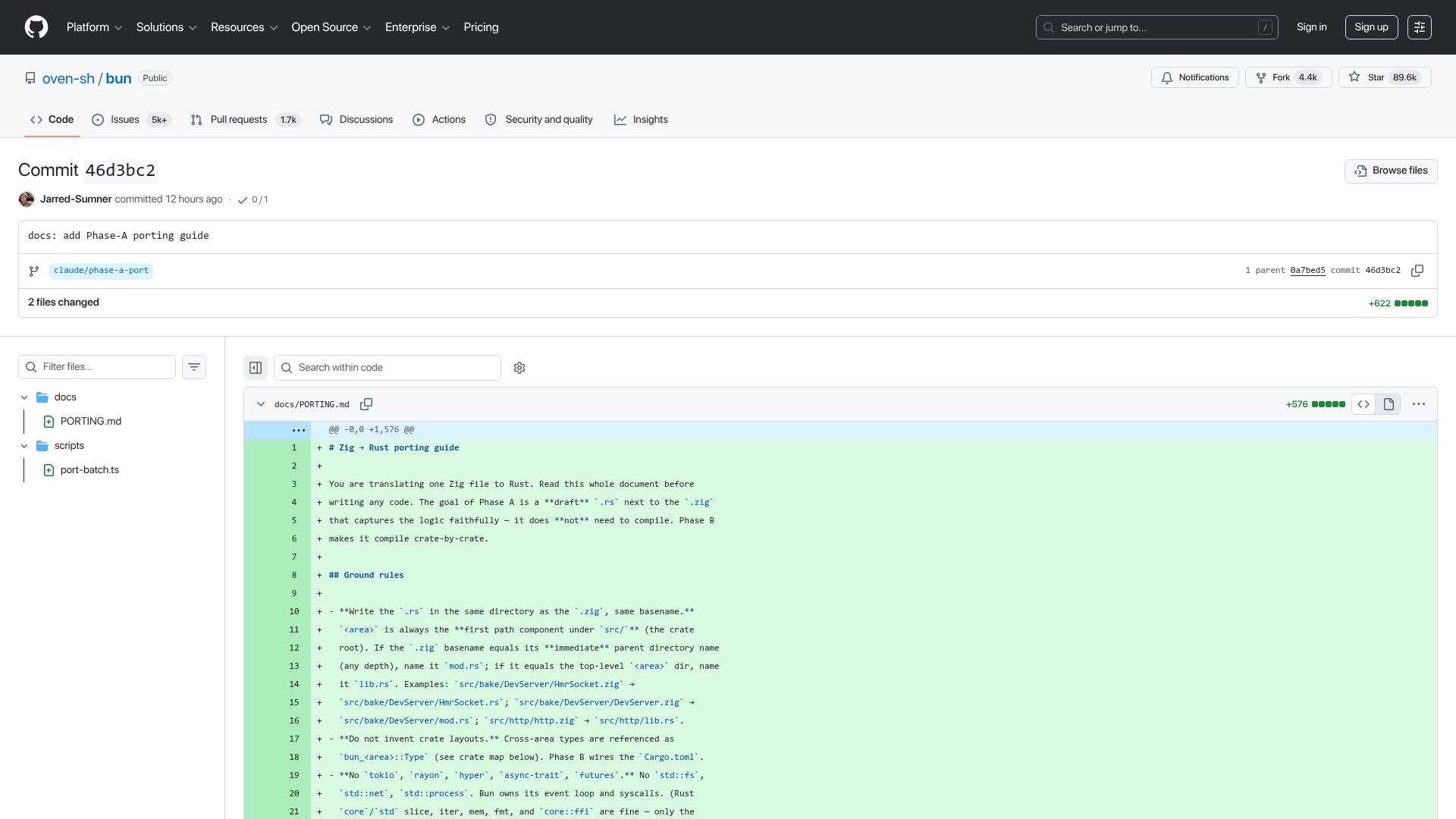
Task: Open the Platform dropdown menu
Action: [94, 27]
